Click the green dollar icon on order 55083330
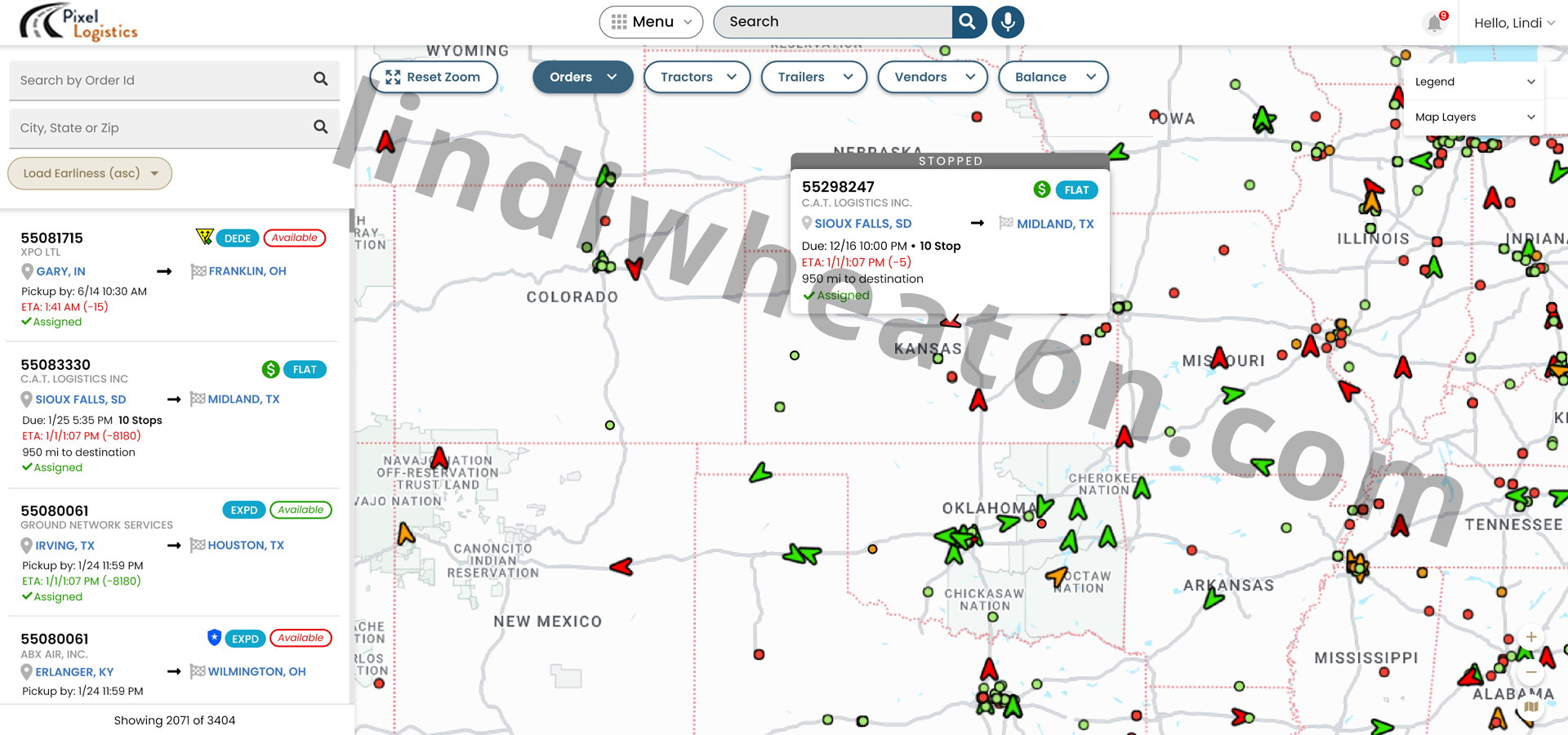1568x735 pixels. pos(270,369)
